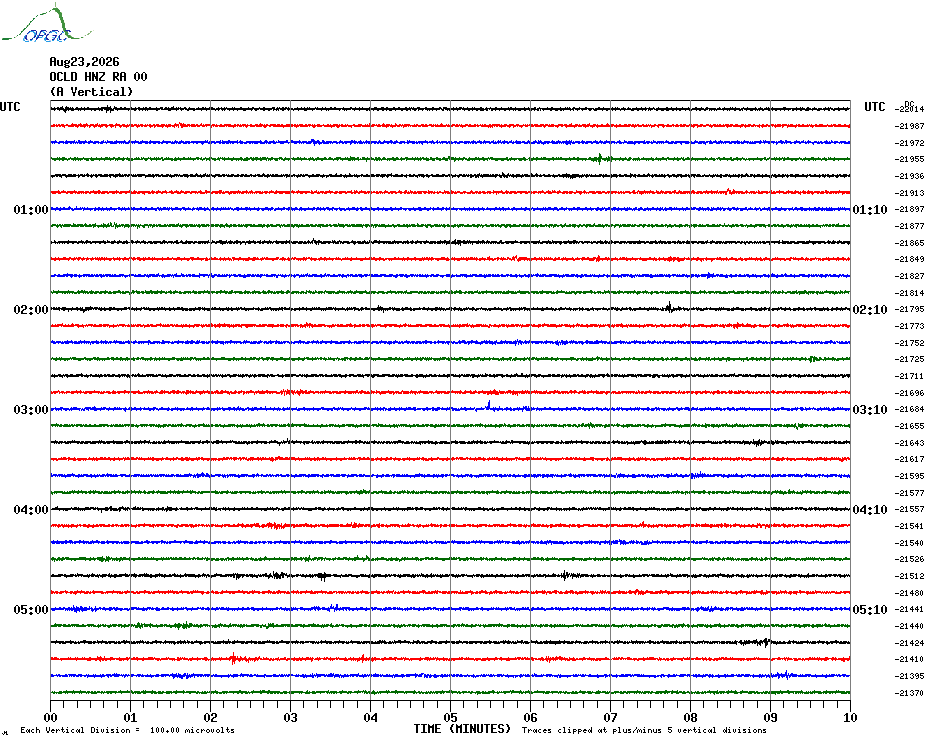Image resolution: width=930 pixels, height=744 pixels.
Task: Click the DC offset value -21773
Action: point(909,326)
